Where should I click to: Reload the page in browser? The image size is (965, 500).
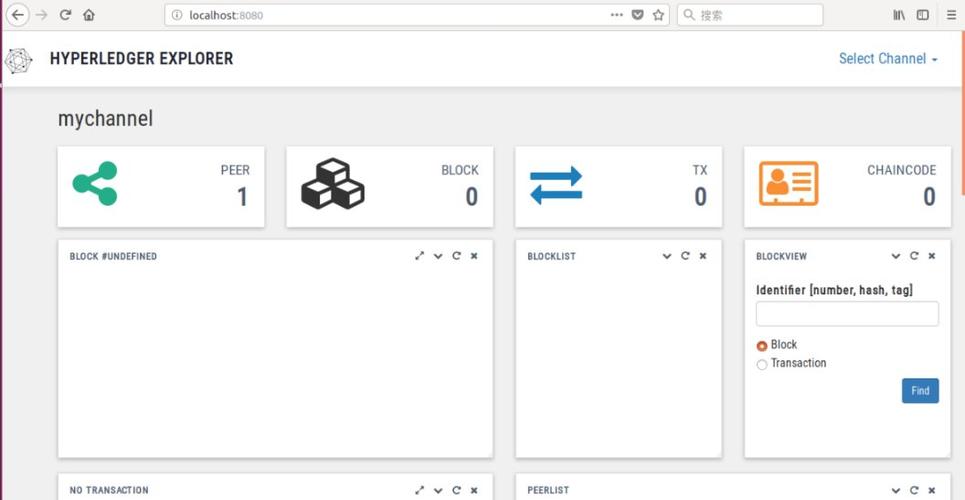pyautogui.click(x=66, y=15)
